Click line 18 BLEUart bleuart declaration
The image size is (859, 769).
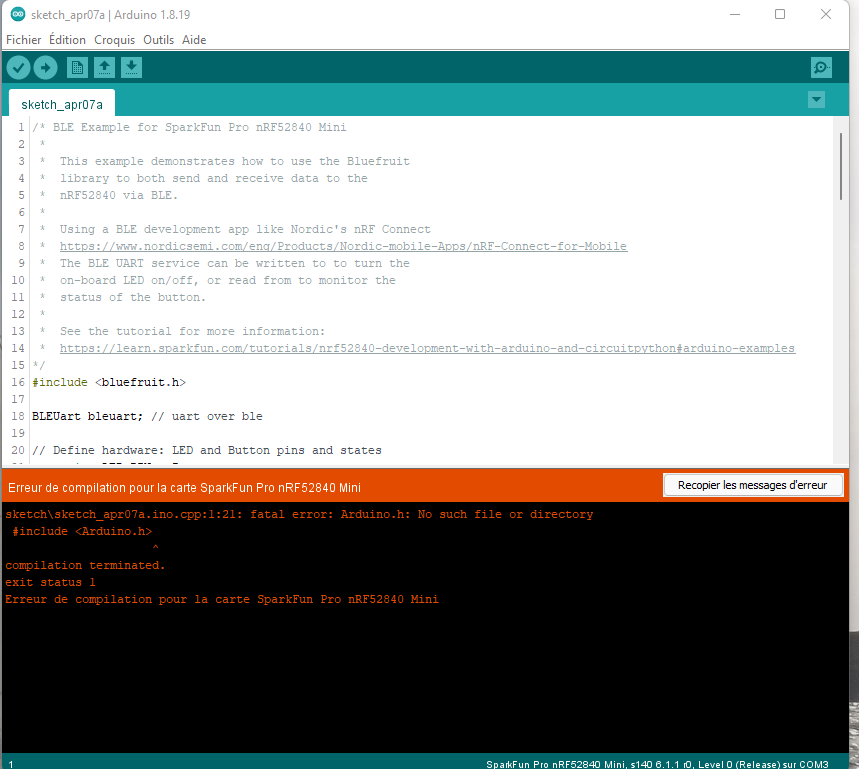tap(147, 416)
